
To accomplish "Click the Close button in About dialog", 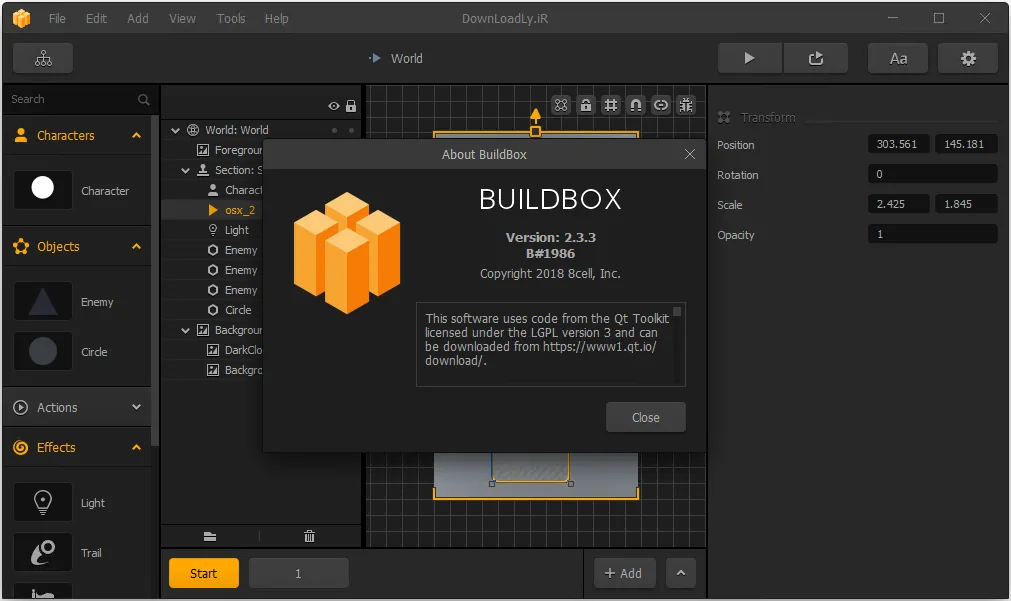I will tap(645, 417).
